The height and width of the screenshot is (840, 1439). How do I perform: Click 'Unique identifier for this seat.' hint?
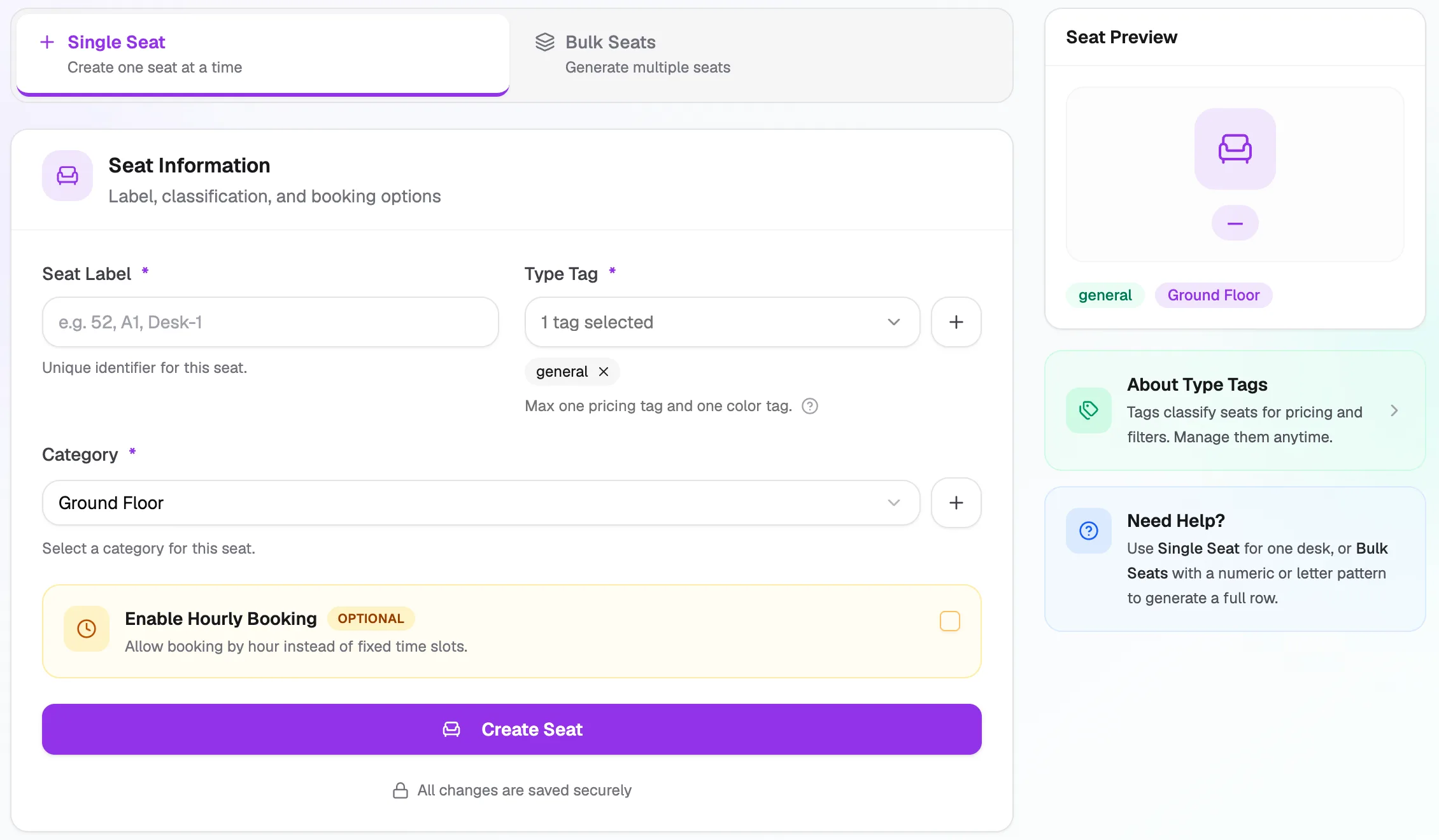point(145,368)
